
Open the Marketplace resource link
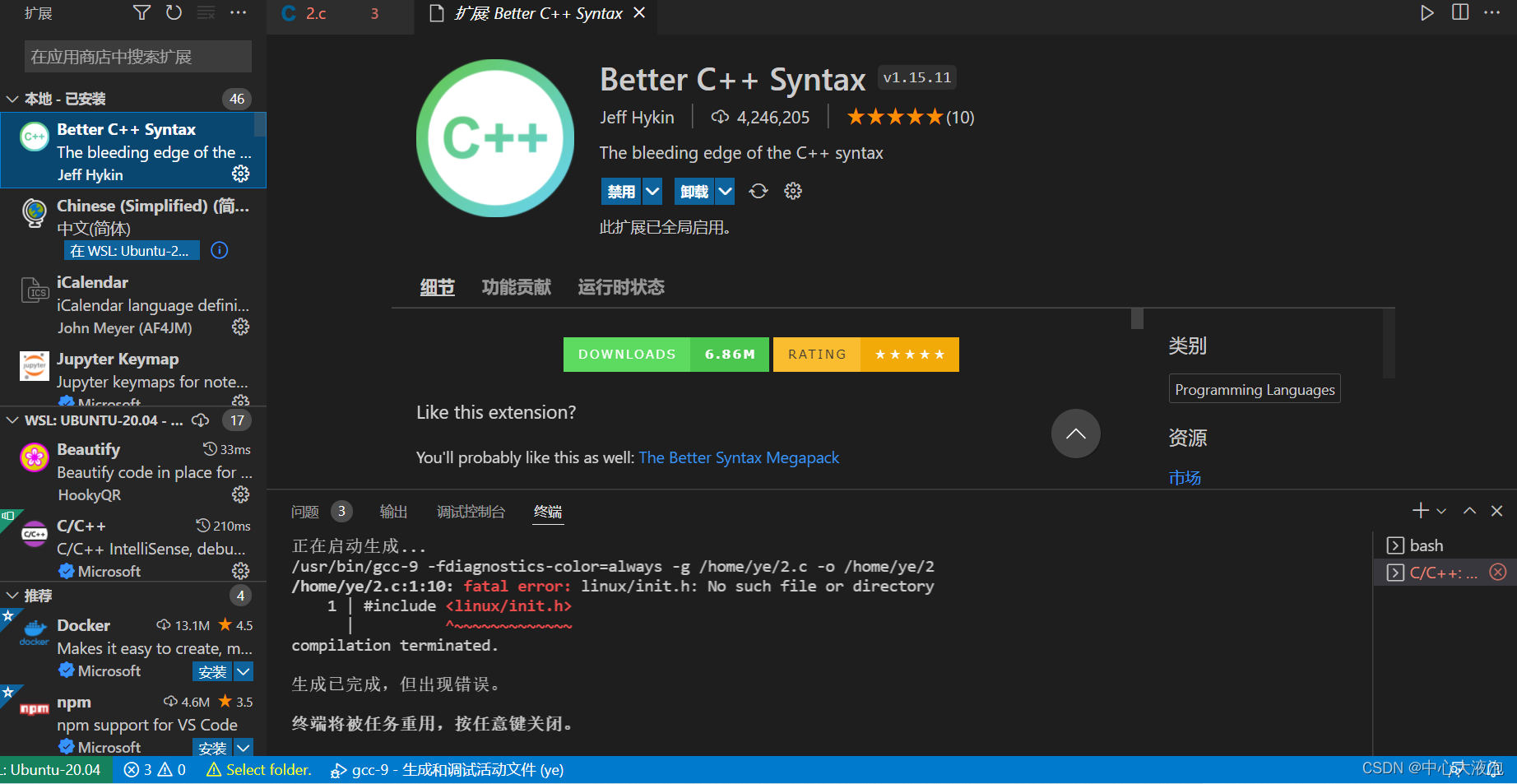(1185, 477)
